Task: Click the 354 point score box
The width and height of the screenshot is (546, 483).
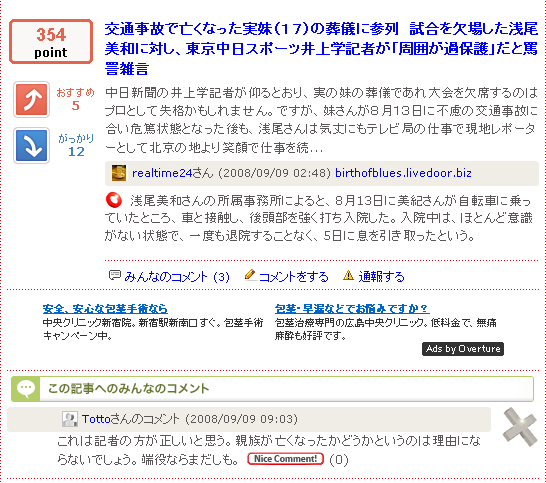Action: pos(51,41)
